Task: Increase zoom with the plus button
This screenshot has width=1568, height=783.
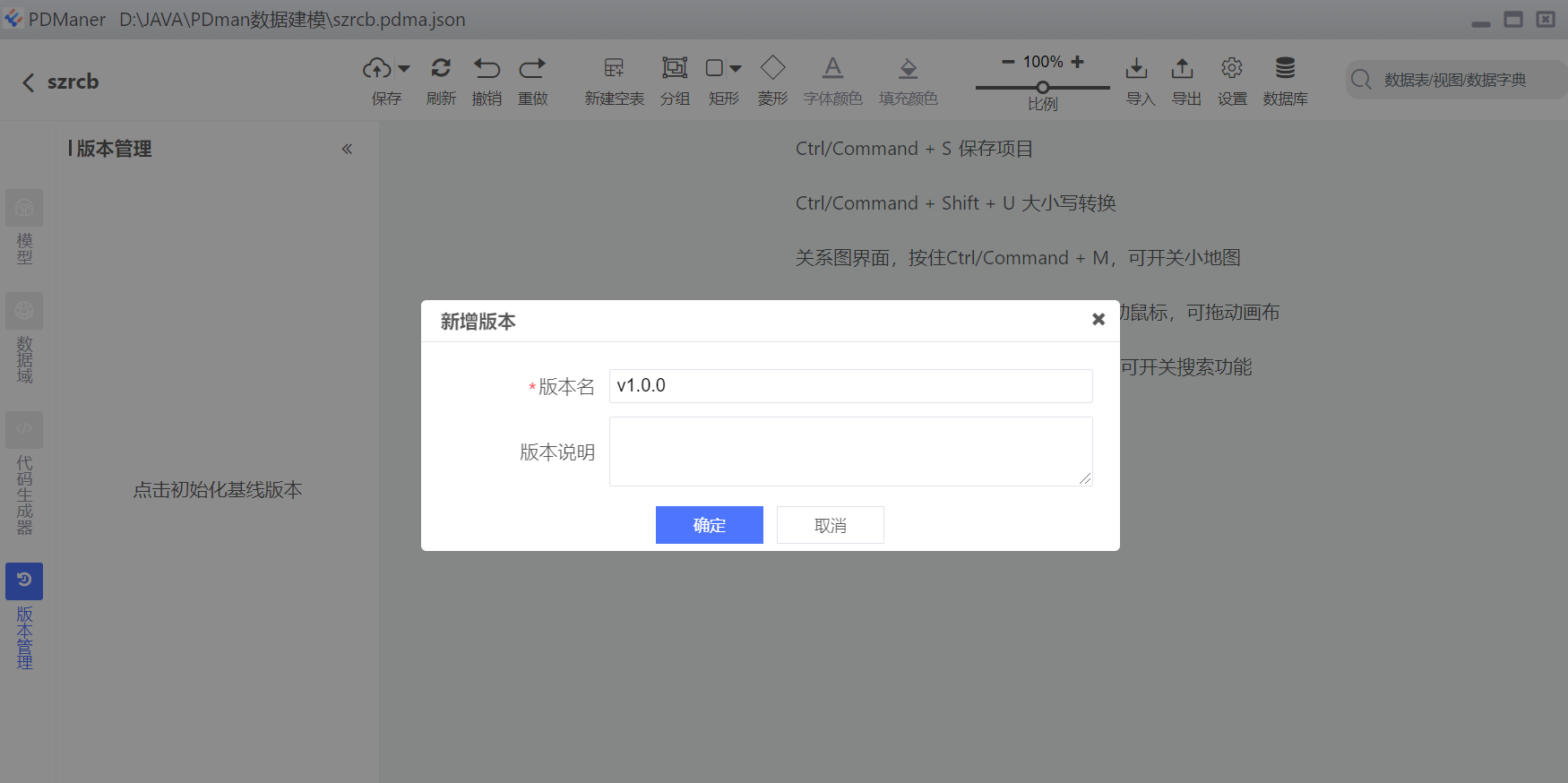Action: coord(1077,62)
